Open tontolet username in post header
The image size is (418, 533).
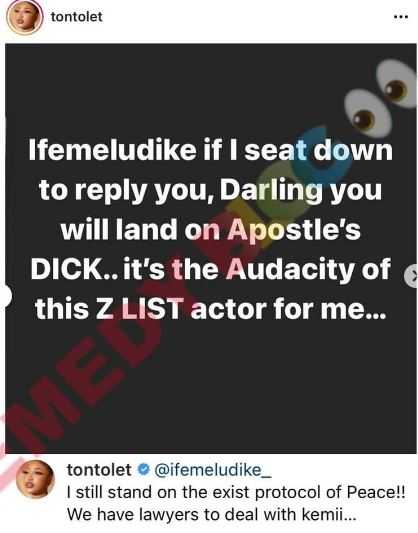[x=76, y=16]
